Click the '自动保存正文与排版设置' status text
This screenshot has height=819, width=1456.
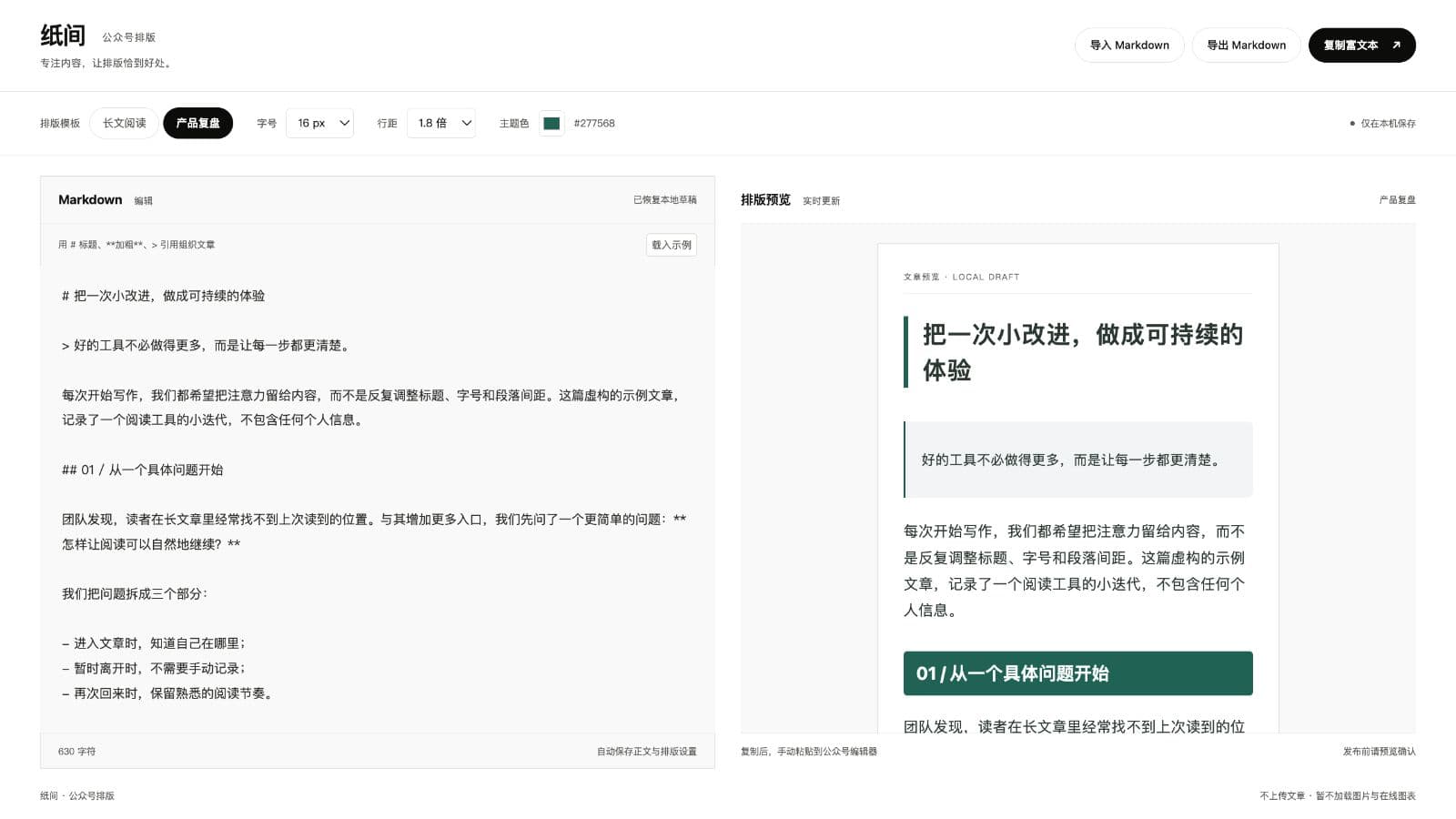click(647, 752)
